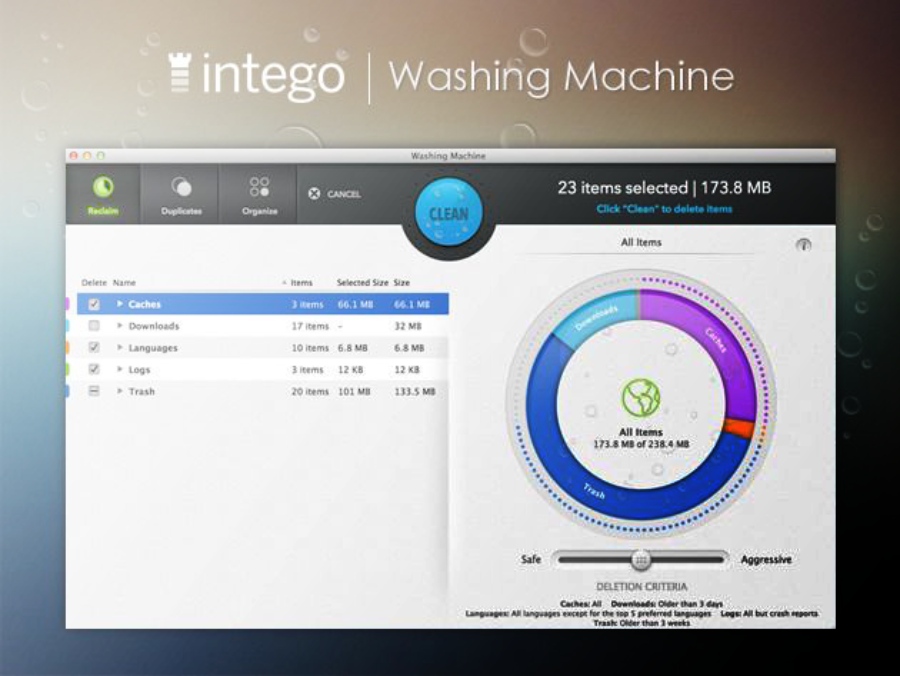Sort by the Items column header
This screenshot has width=900, height=676.
(301, 282)
